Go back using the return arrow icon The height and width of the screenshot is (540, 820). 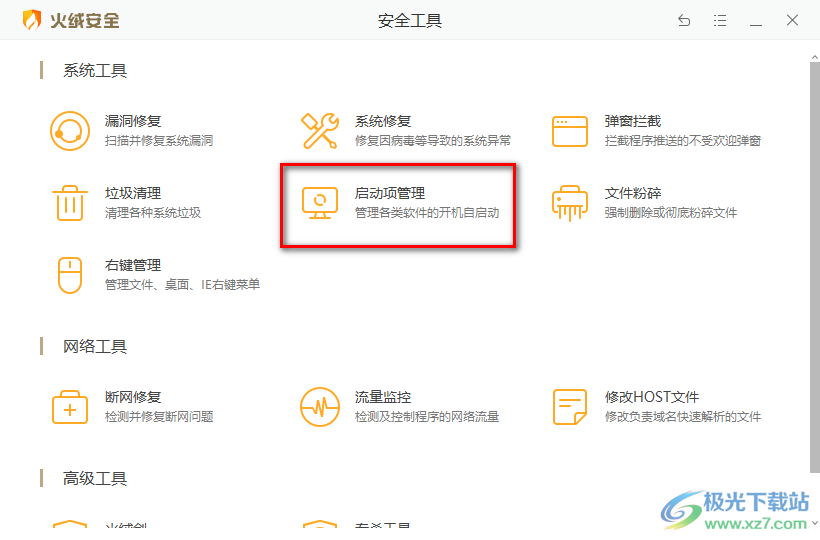click(684, 20)
